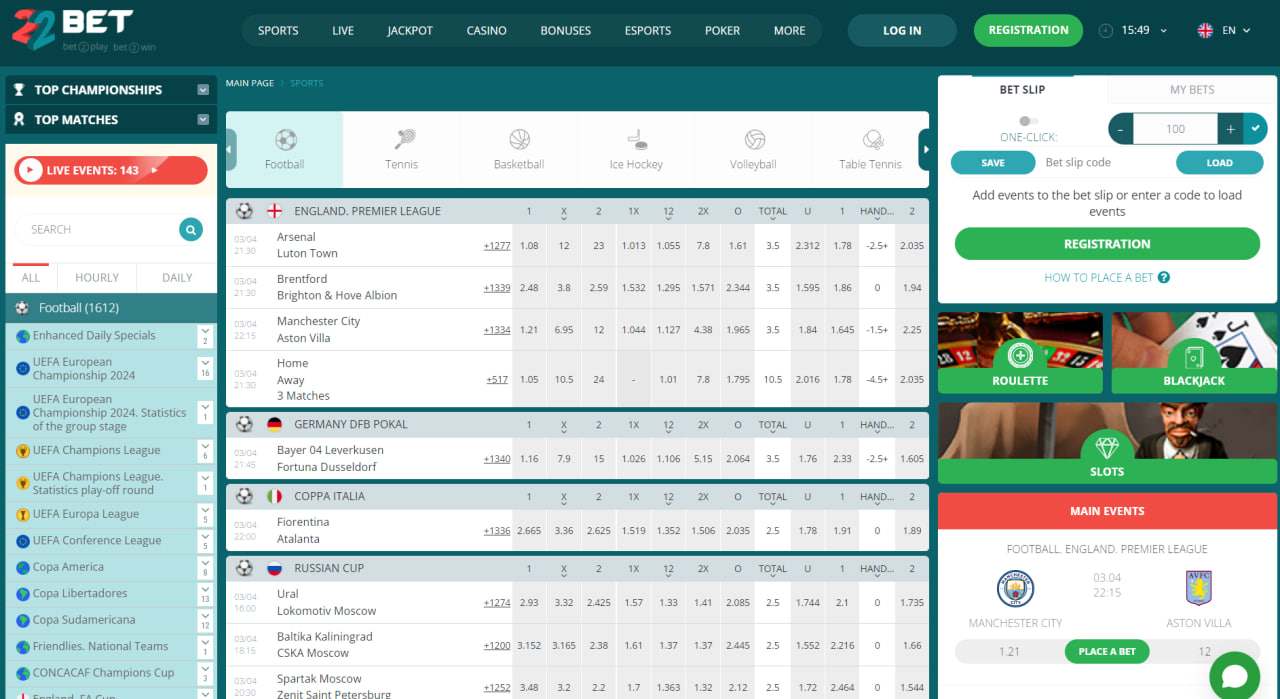Image resolution: width=1280 pixels, height=699 pixels.
Task: Select odds 2.48 for Brentford win
Action: click(529, 288)
